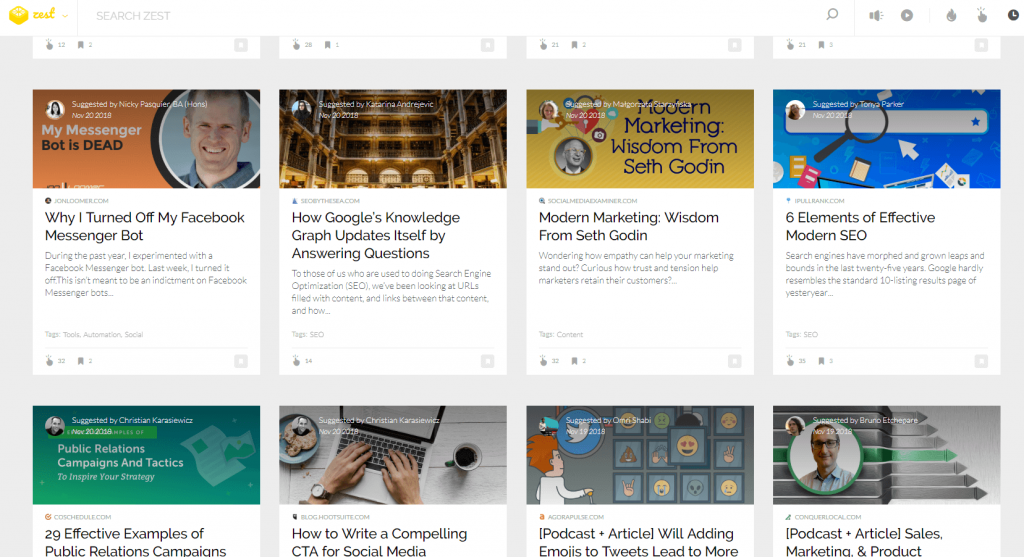Click the play button icon in top bar

(906, 15)
